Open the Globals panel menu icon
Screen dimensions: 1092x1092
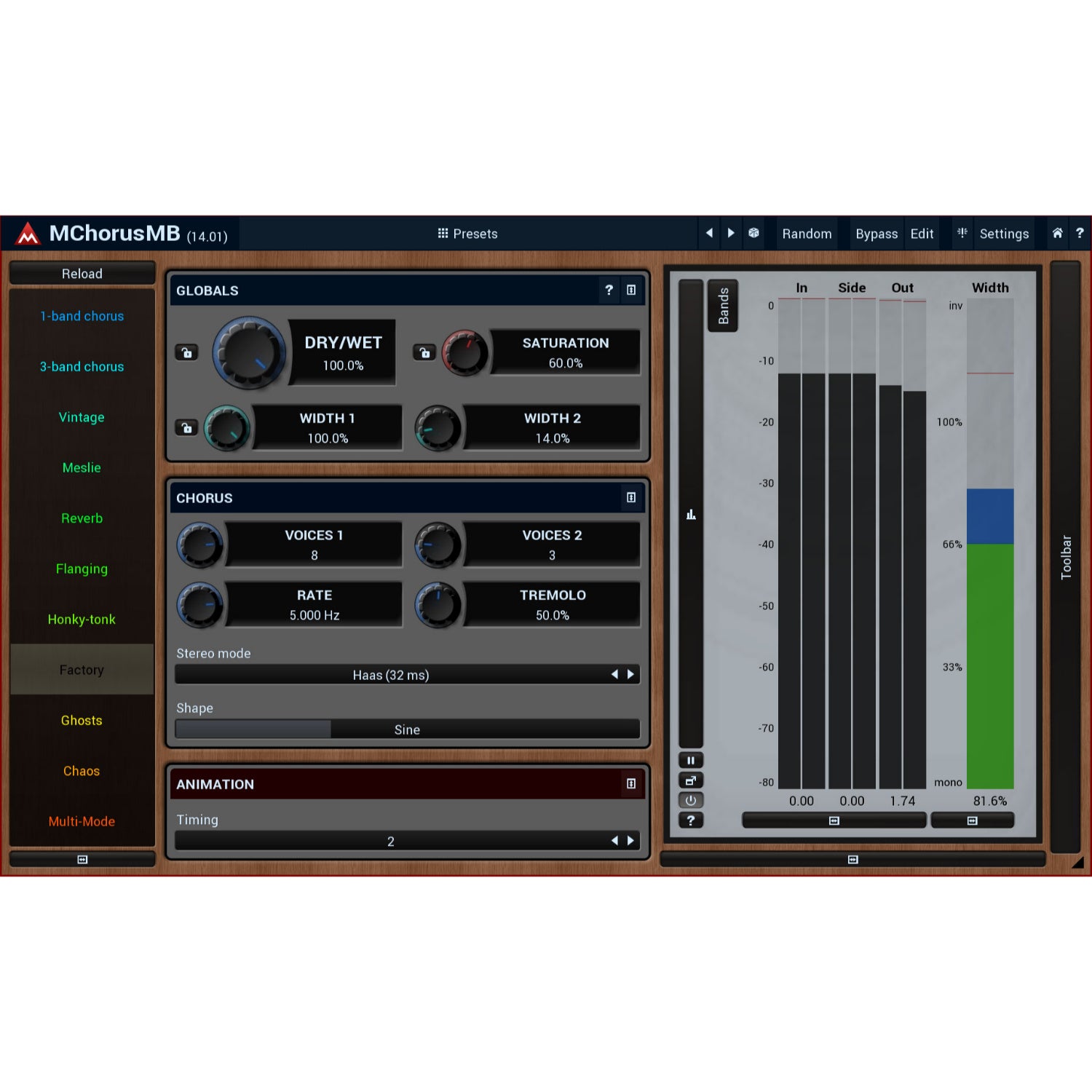click(631, 290)
